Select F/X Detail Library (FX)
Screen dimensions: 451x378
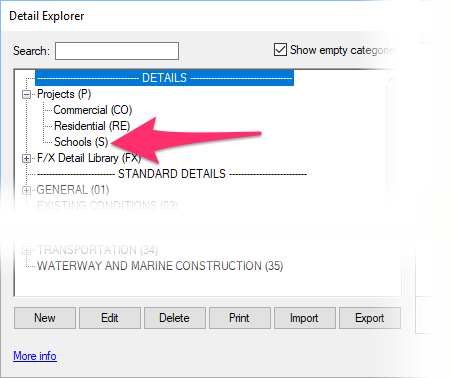point(89,158)
